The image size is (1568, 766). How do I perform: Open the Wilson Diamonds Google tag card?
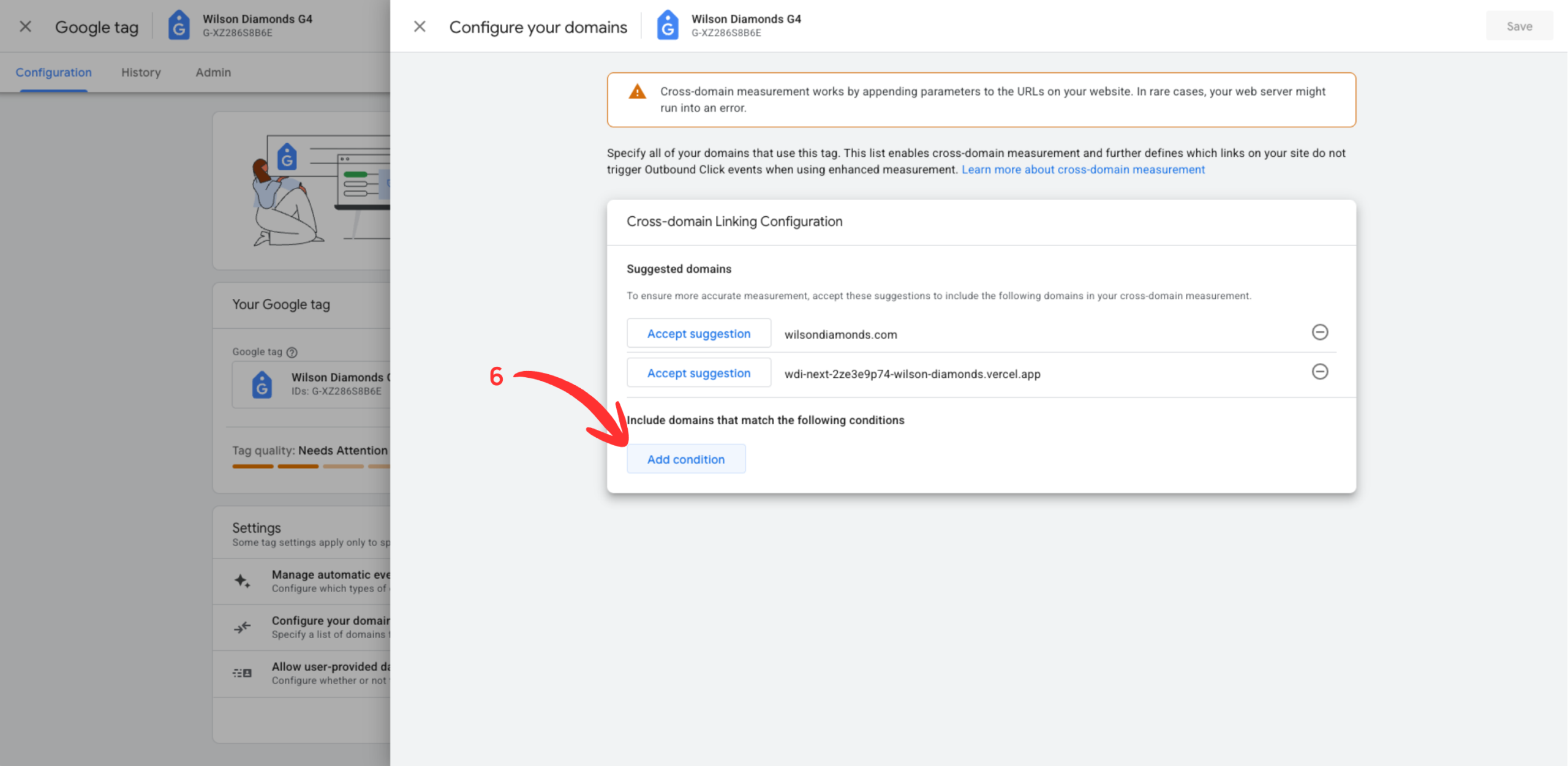[311, 385]
